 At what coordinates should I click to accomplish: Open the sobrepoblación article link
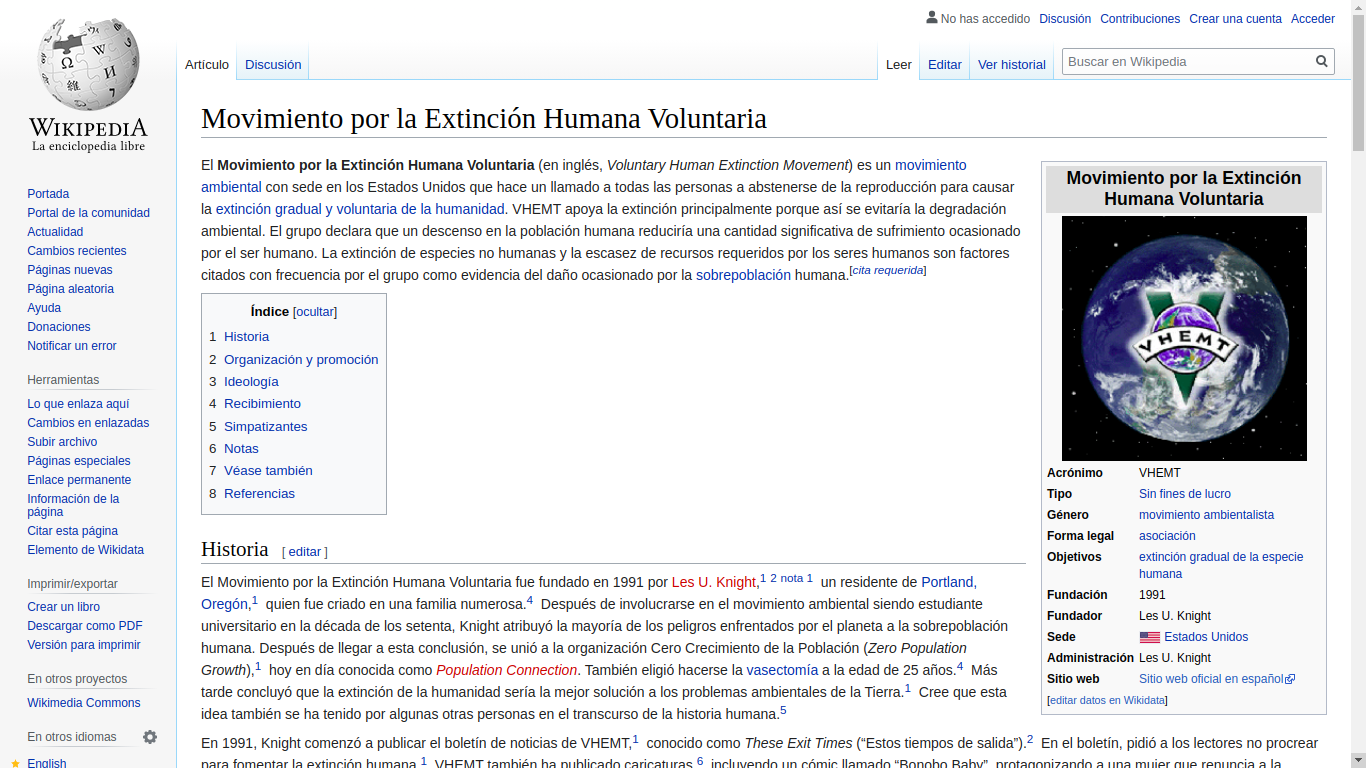pos(743,275)
